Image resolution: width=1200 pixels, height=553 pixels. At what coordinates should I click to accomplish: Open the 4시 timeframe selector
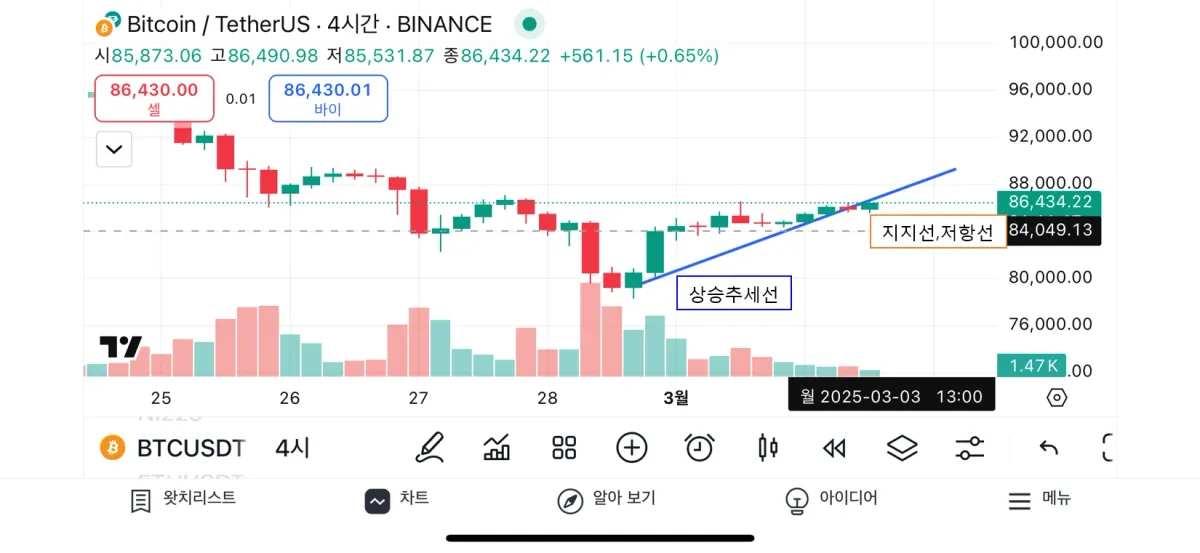[292, 448]
